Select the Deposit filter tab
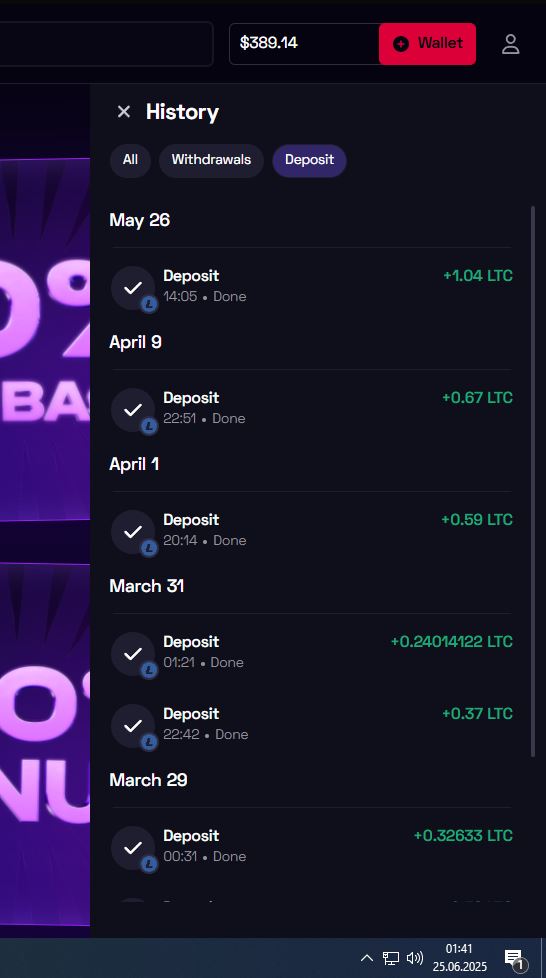 coord(310,160)
